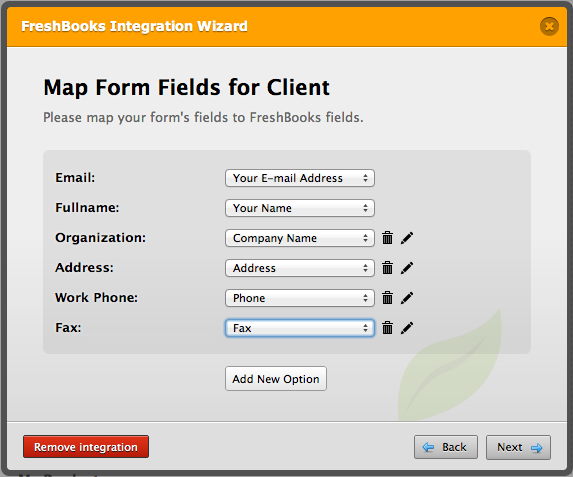The width and height of the screenshot is (573, 477).
Task: Proceed with the Next button
Action: pyautogui.click(x=518, y=447)
